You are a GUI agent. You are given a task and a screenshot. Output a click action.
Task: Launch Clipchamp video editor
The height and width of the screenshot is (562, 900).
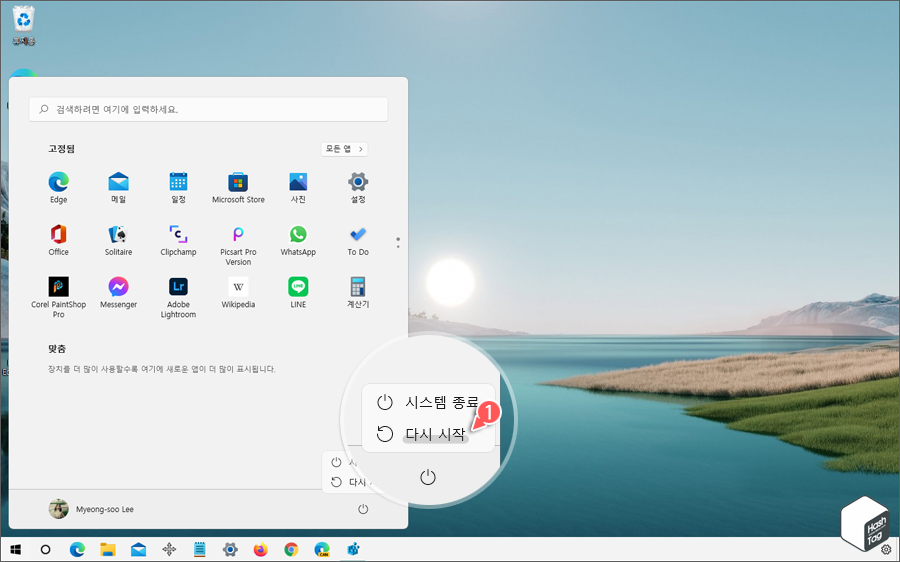(179, 240)
